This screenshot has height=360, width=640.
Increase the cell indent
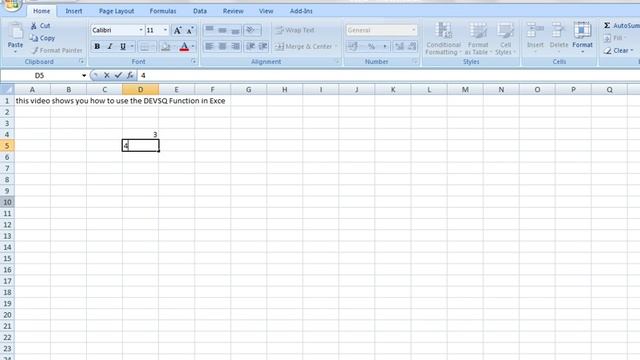click(x=263, y=47)
